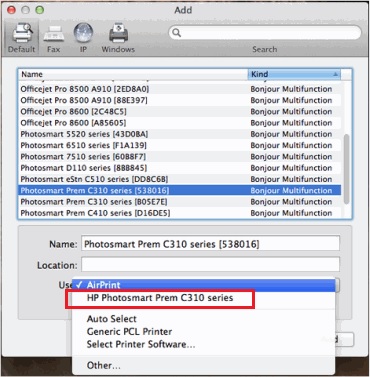Viewport: 370px width, 377px height.
Task: Click the Location text field
Action: (x=211, y=265)
